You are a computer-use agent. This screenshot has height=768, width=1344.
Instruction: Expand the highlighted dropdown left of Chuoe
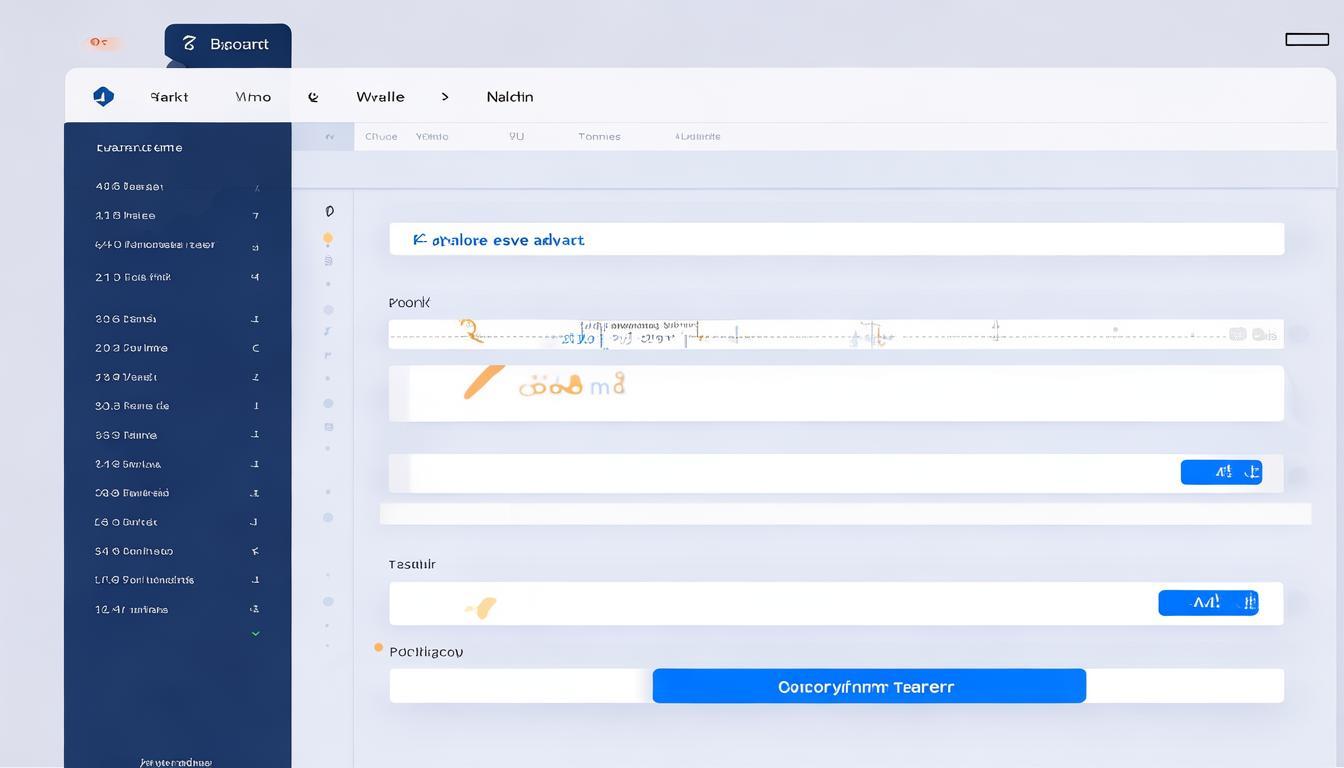click(329, 137)
